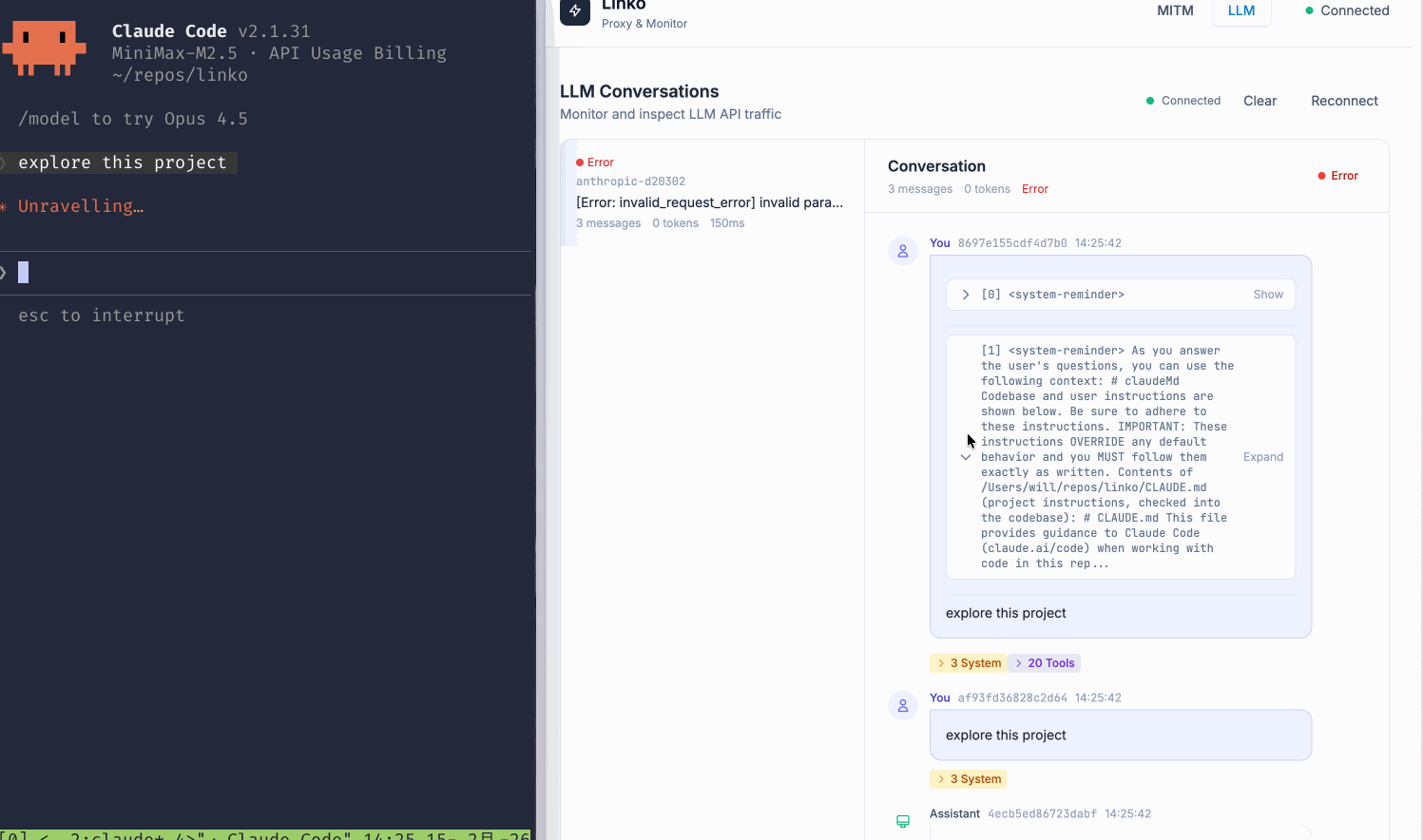Screen dimensions: 1423x840
Task: Click the avatar beside message af93fd36828c2d64
Action: (x=903, y=705)
